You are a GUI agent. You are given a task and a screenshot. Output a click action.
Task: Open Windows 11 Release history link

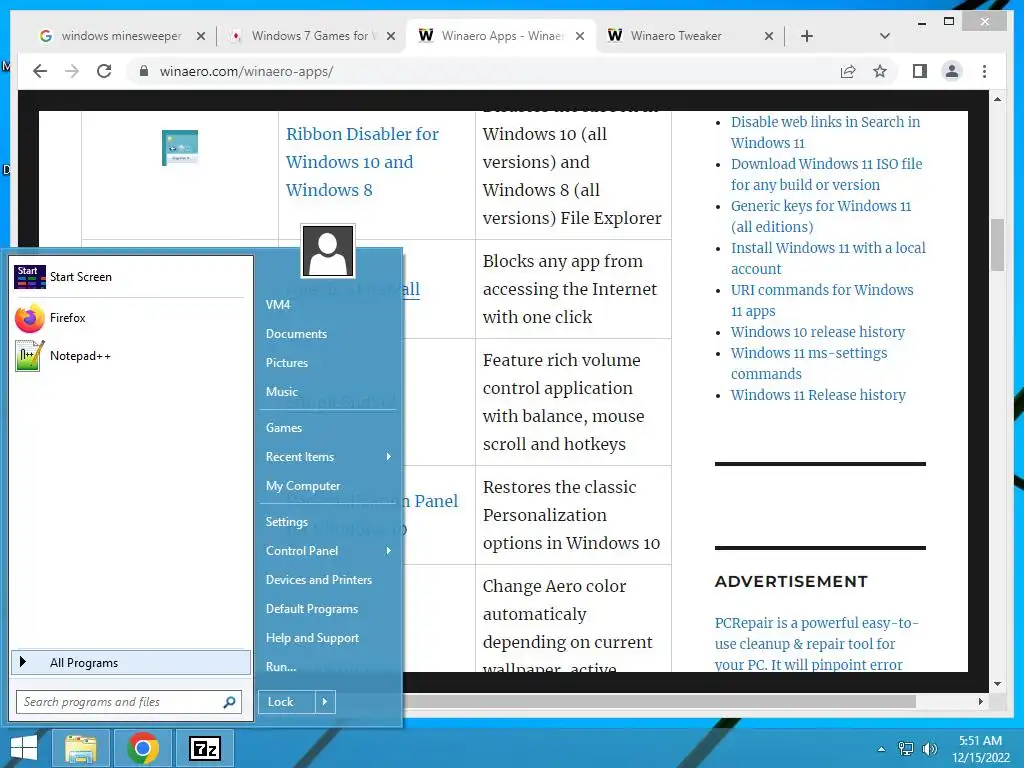coord(818,395)
